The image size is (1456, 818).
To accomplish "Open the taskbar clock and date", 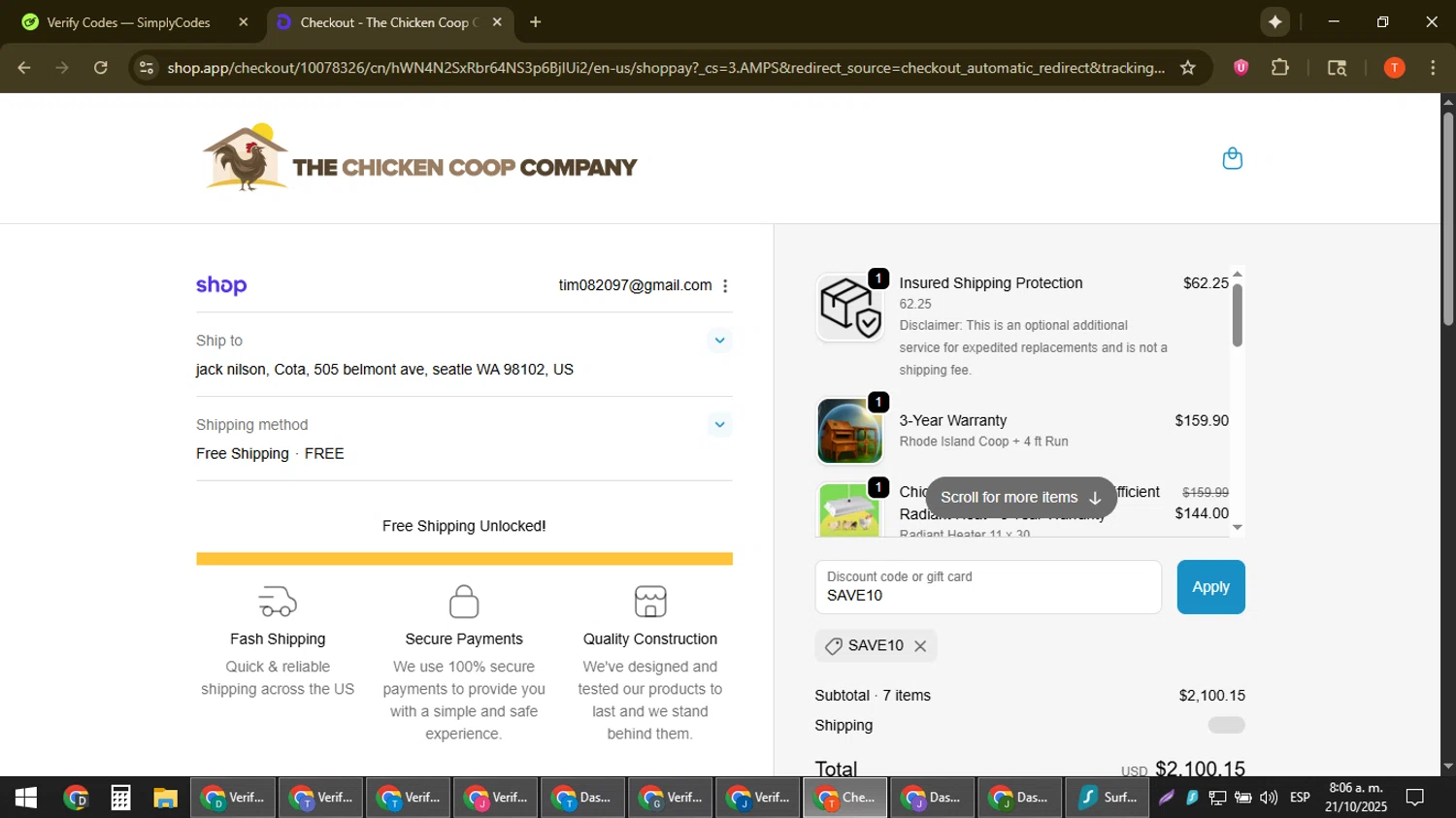I will pyautogui.click(x=1355, y=798).
